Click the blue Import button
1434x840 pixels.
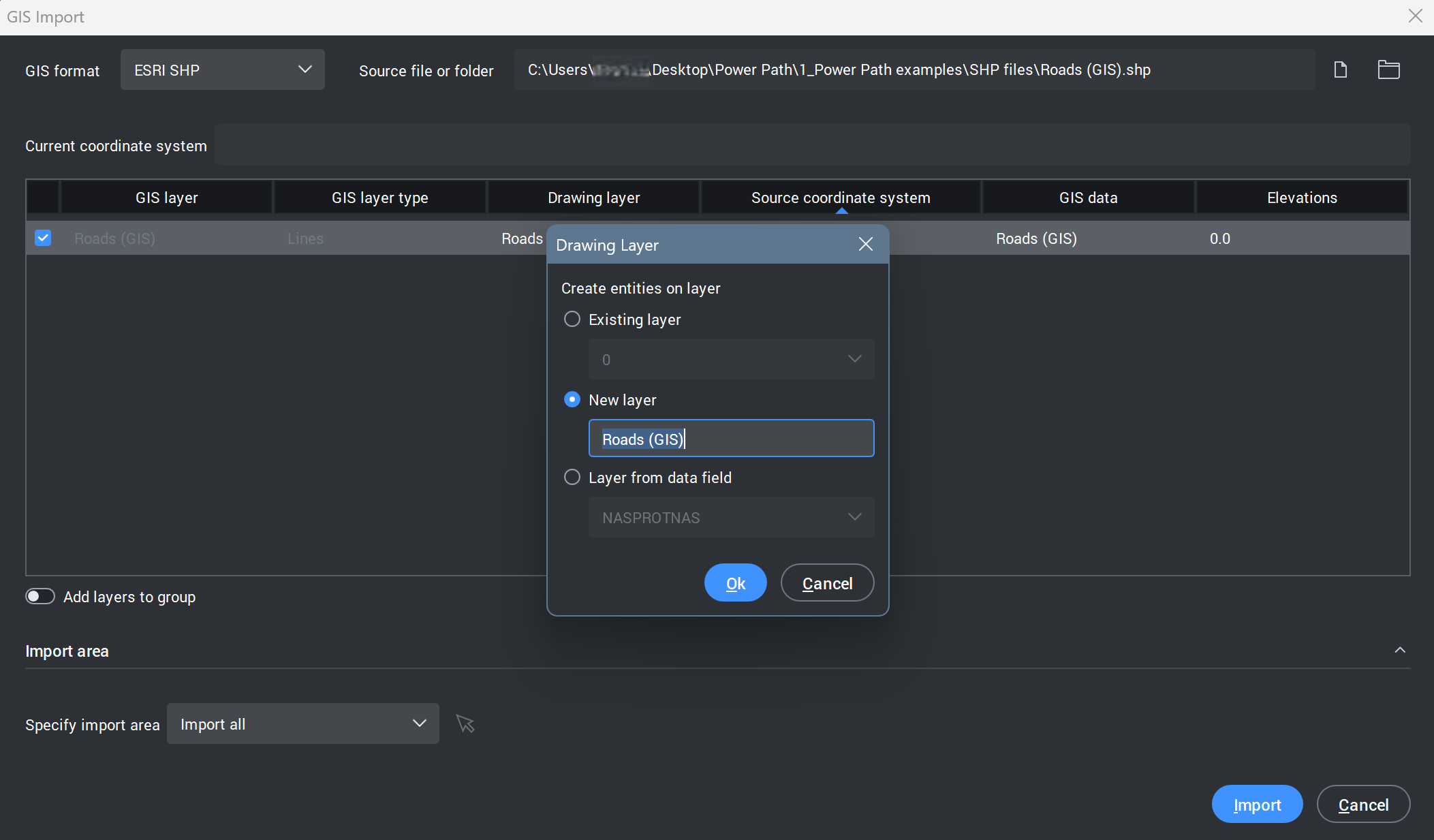(x=1256, y=804)
